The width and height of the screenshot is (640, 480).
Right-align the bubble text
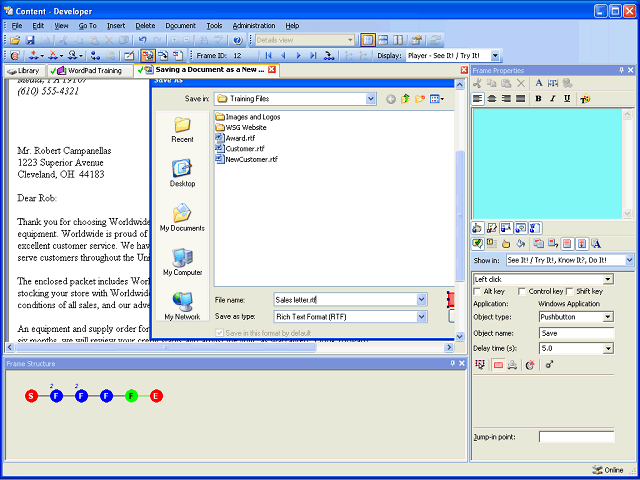coord(506,99)
